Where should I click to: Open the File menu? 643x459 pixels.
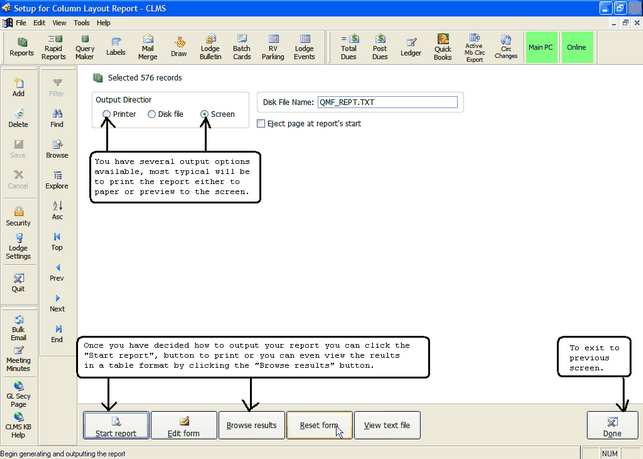[x=20, y=22]
